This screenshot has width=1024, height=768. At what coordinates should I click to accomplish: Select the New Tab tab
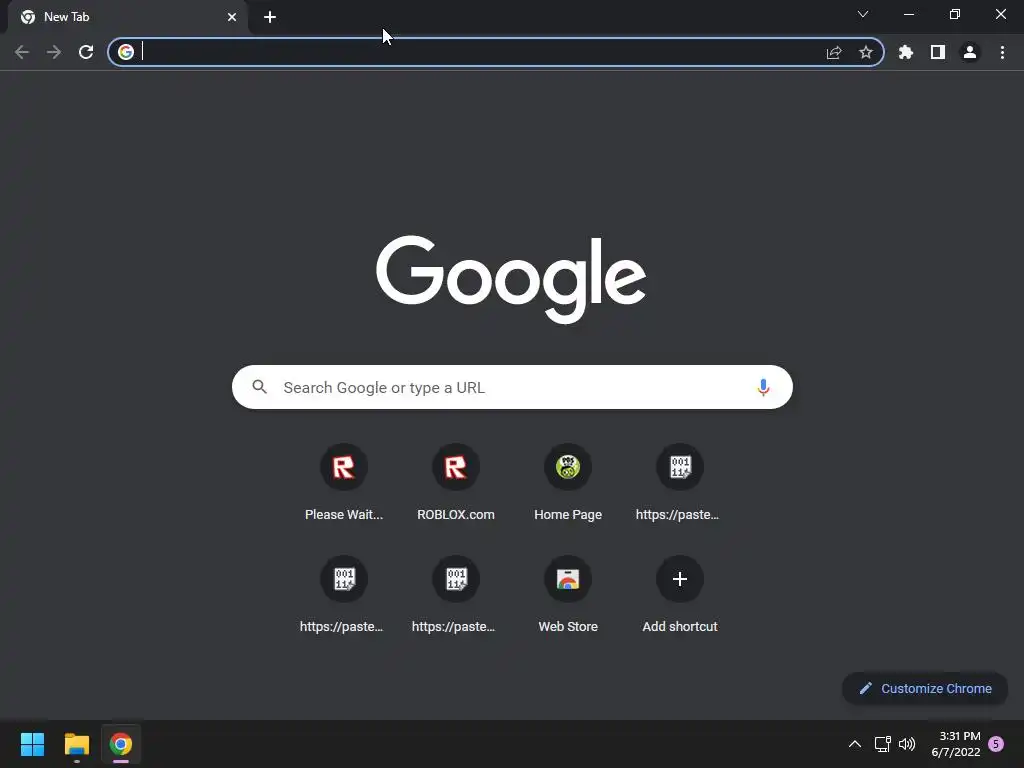click(x=127, y=17)
